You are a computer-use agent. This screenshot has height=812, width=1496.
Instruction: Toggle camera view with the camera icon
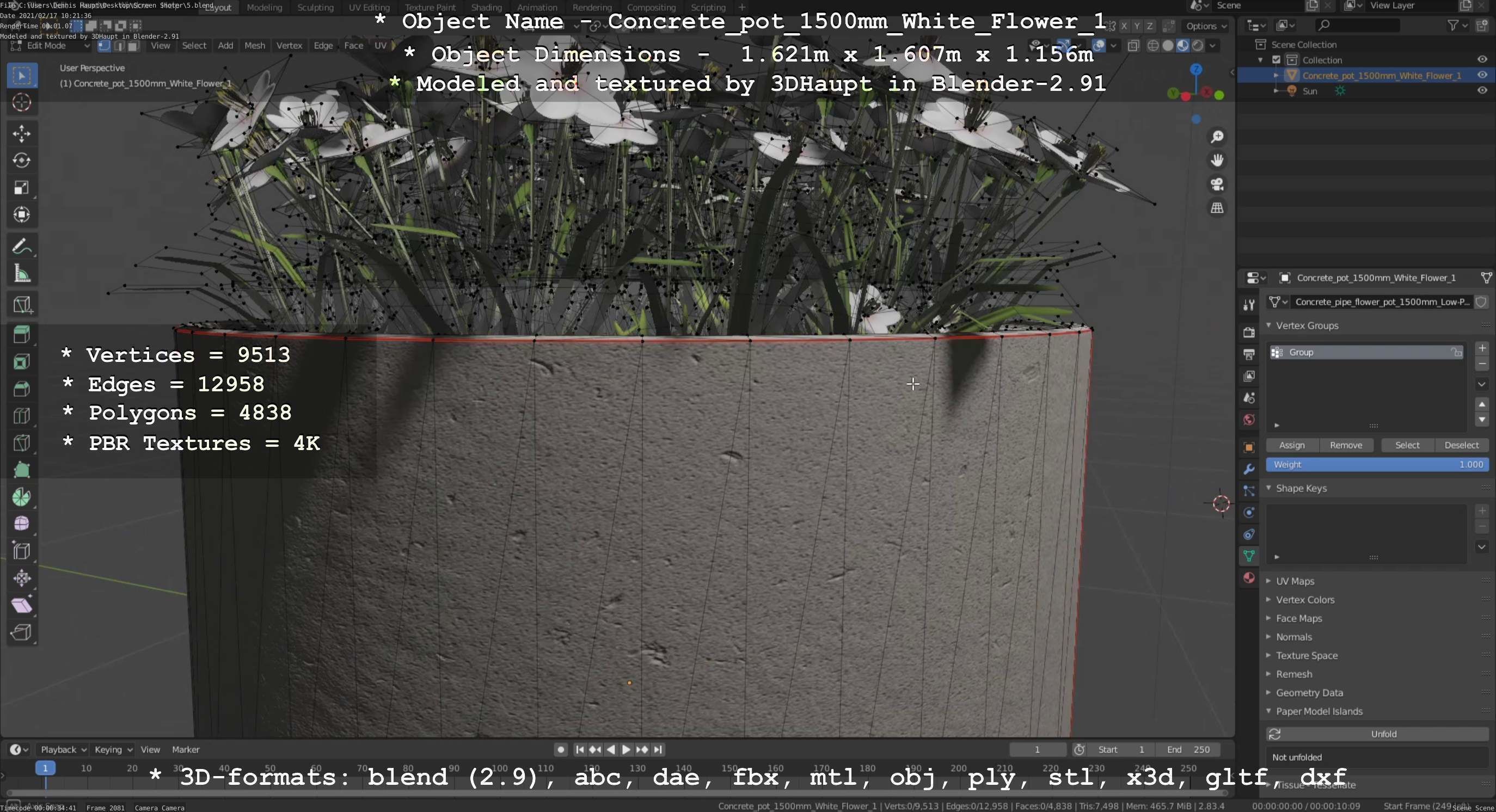[x=1217, y=184]
